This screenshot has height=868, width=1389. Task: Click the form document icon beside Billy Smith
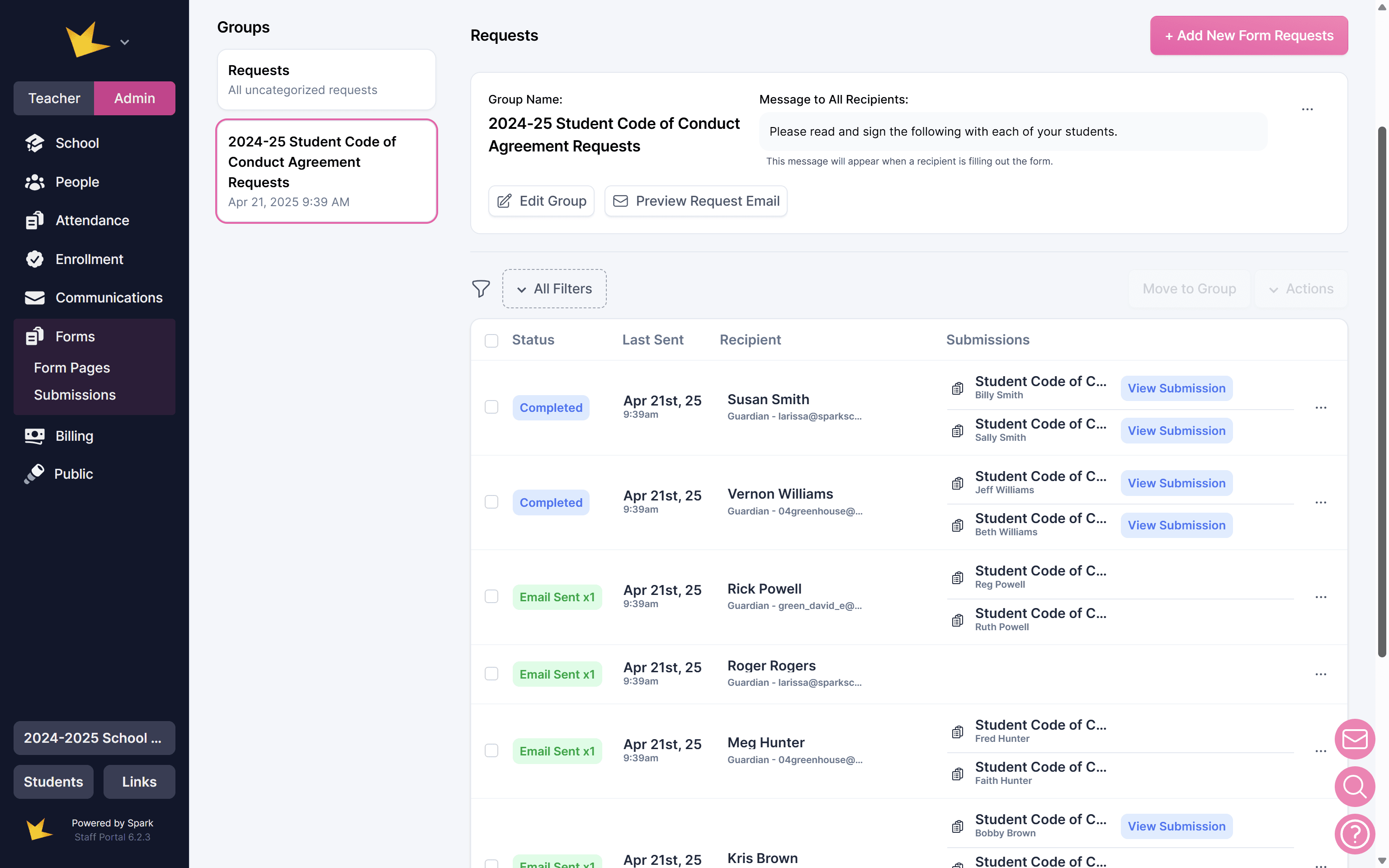click(x=957, y=389)
